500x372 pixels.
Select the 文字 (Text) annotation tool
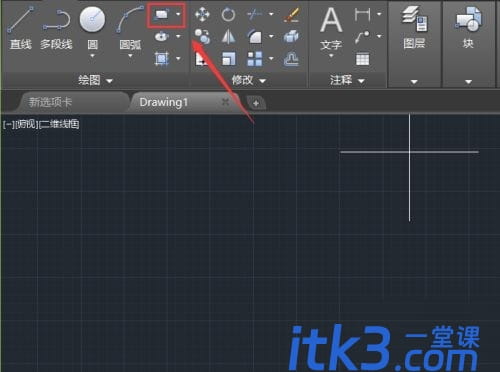coord(331,28)
